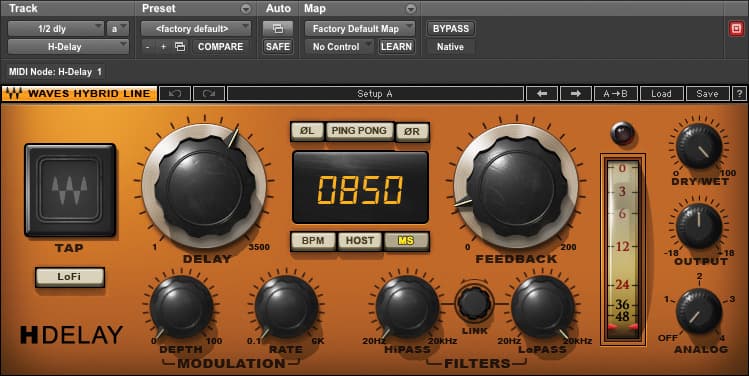Click the Waves Hybrid Line logo
Image resolution: width=749 pixels, height=376 pixels.
click(x=79, y=94)
